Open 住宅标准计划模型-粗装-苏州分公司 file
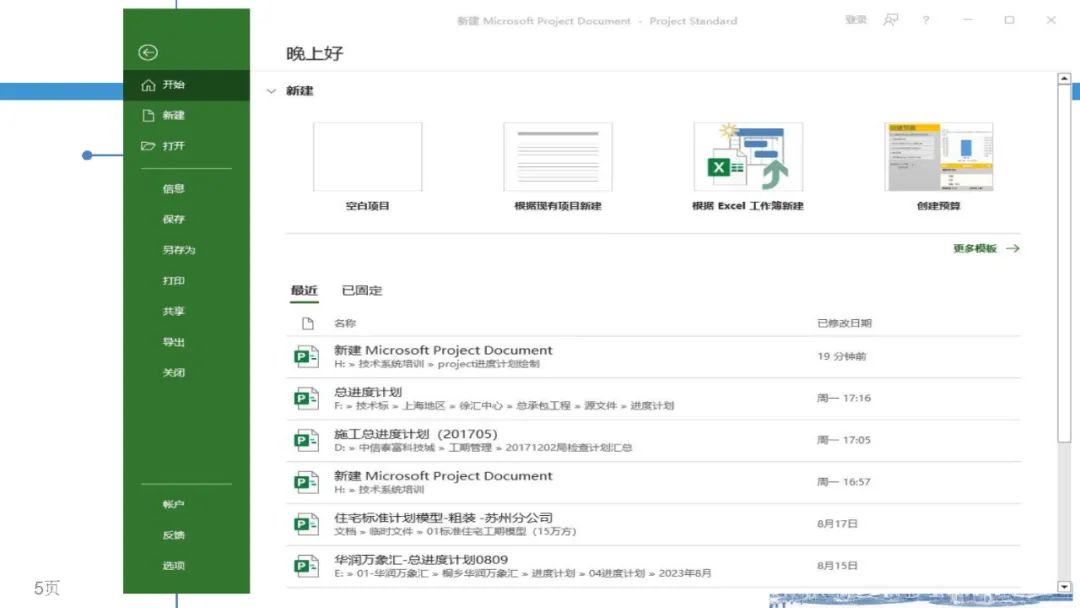 coord(653,525)
